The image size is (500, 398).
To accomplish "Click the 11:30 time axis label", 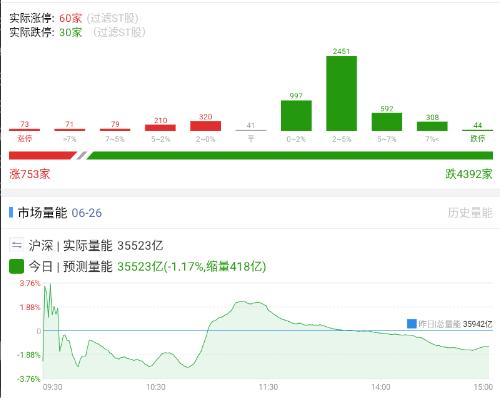I will [x=268, y=387].
